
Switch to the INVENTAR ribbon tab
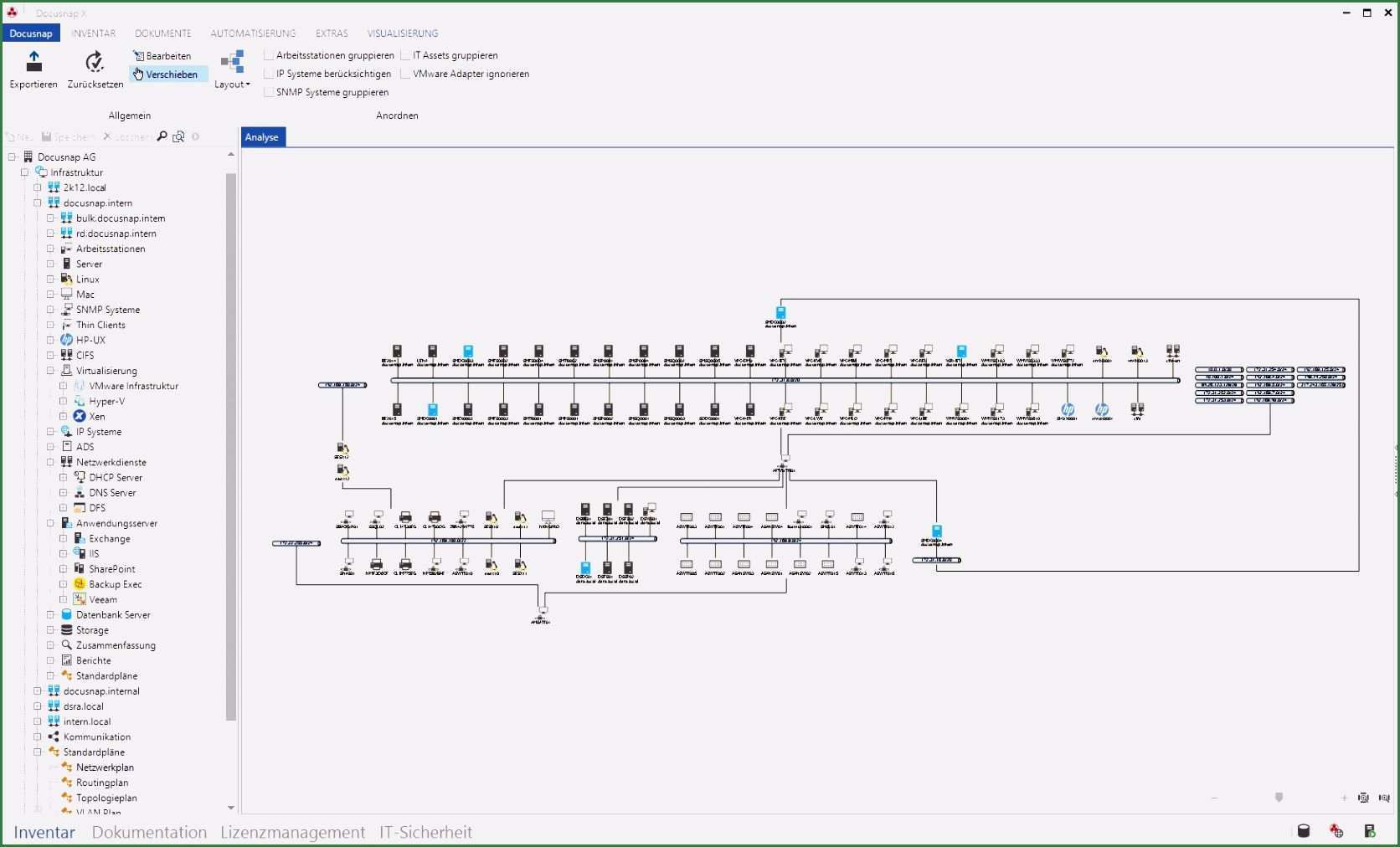click(93, 33)
